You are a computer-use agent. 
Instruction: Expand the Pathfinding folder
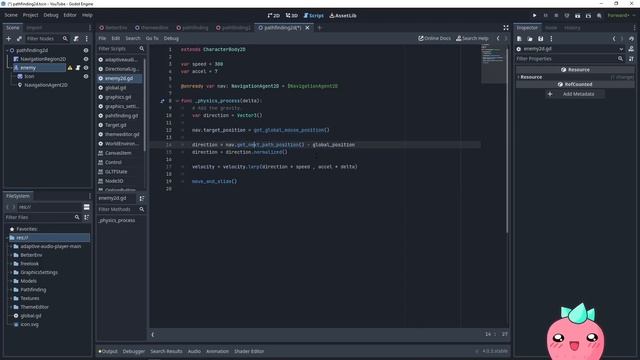(11, 290)
